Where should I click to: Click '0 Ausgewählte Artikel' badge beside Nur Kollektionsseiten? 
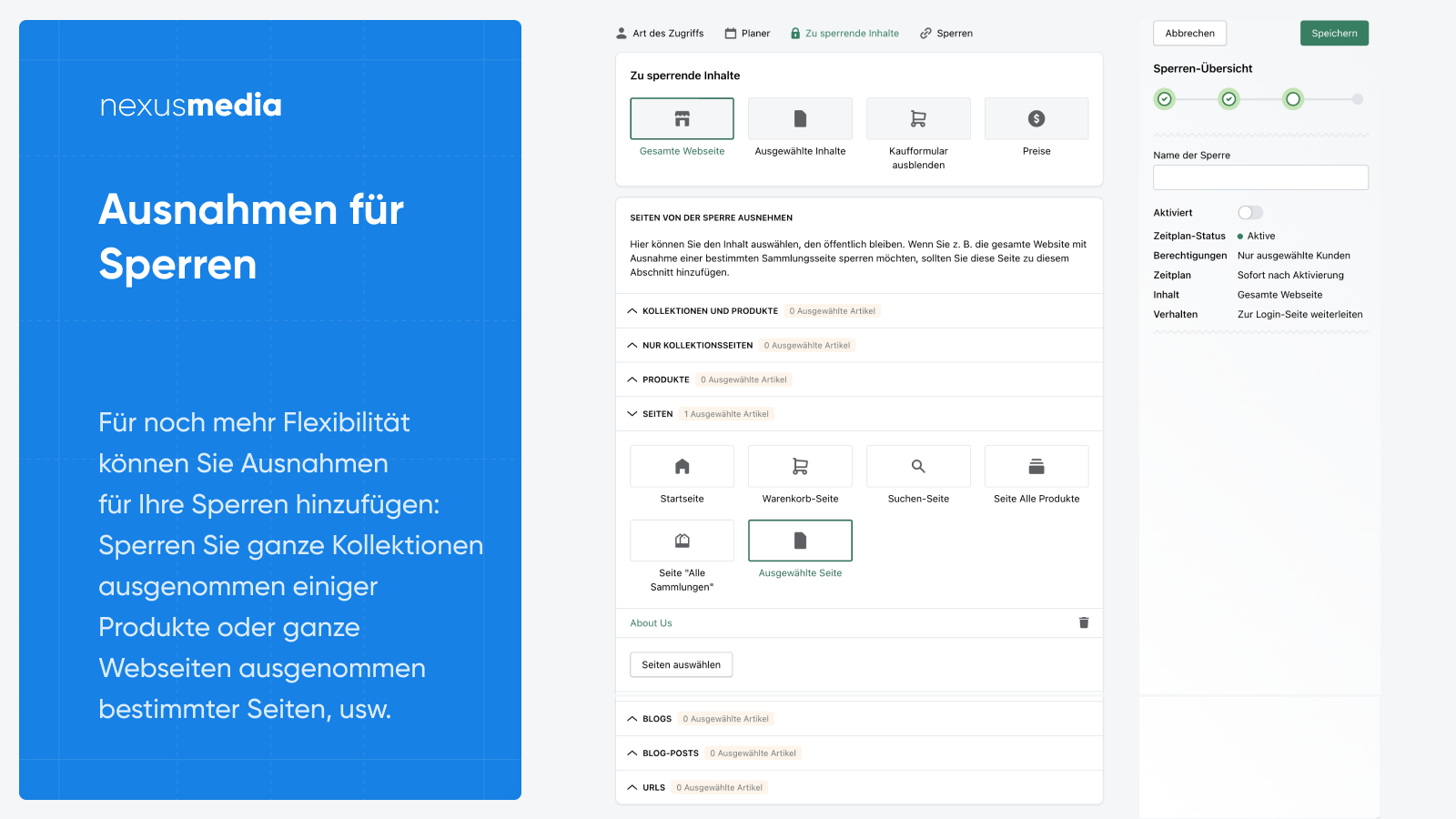coord(807,345)
